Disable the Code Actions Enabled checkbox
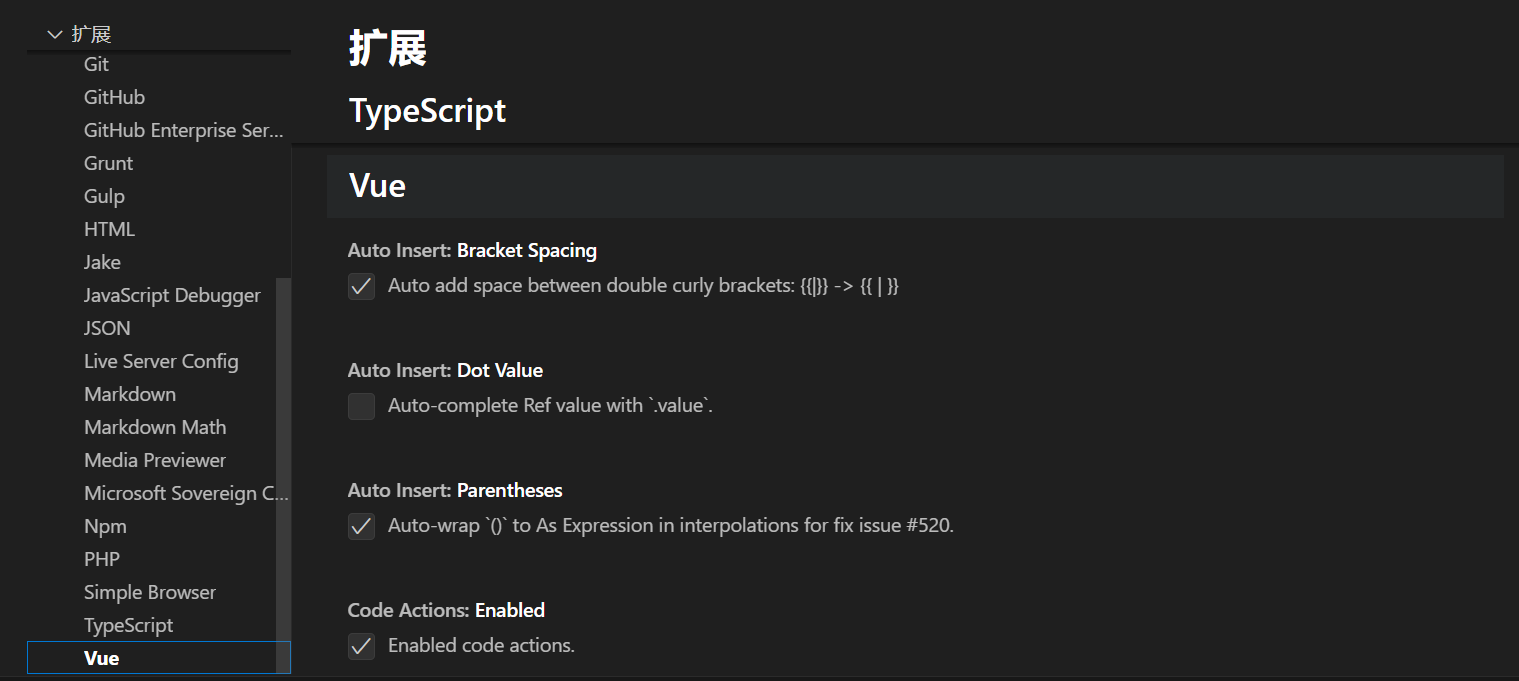This screenshot has height=681, width=1519. tap(361, 646)
